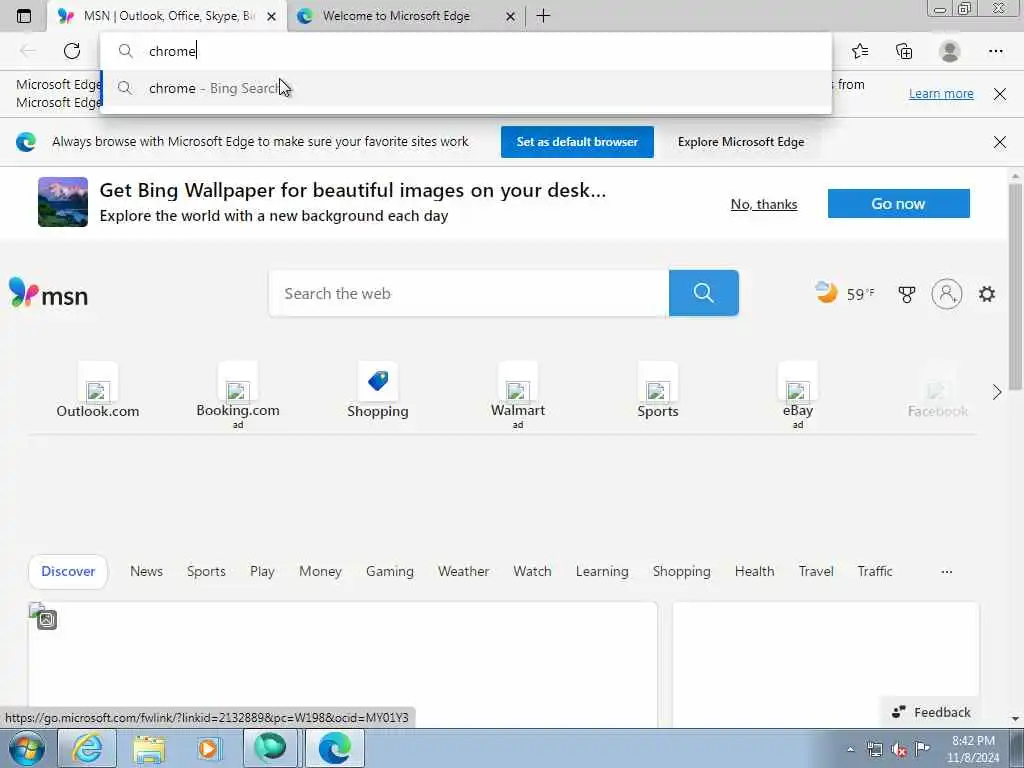Select the Learning feed tab
The height and width of the screenshot is (768, 1024).
tap(602, 571)
